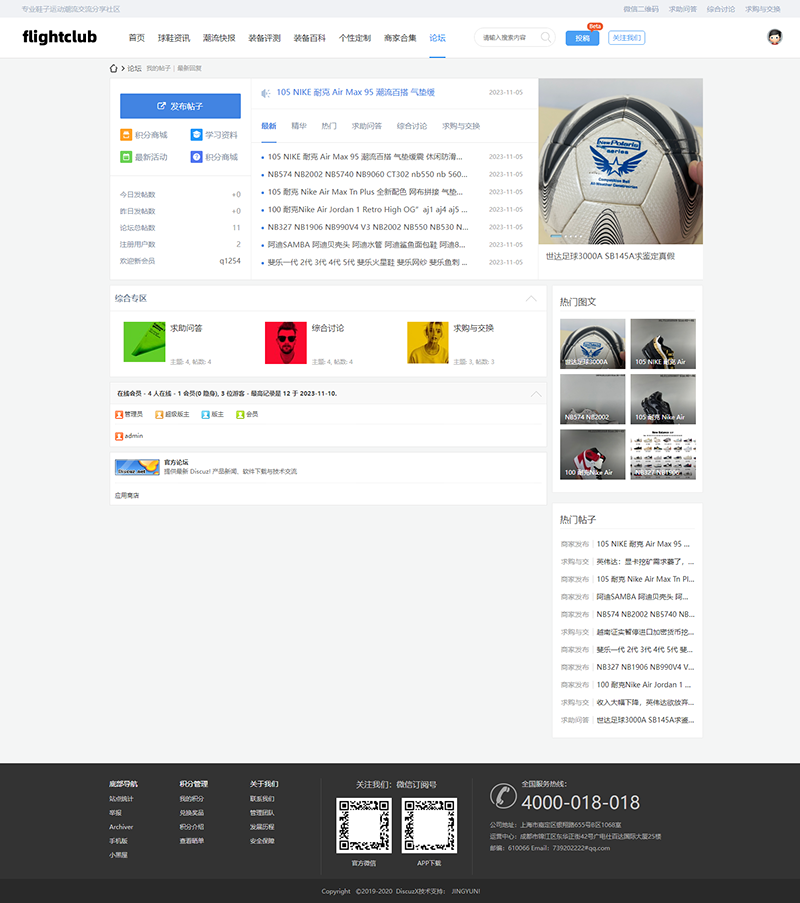The height and width of the screenshot is (903, 800).
Task: Click the admin user icon
Action: [x=119, y=436]
